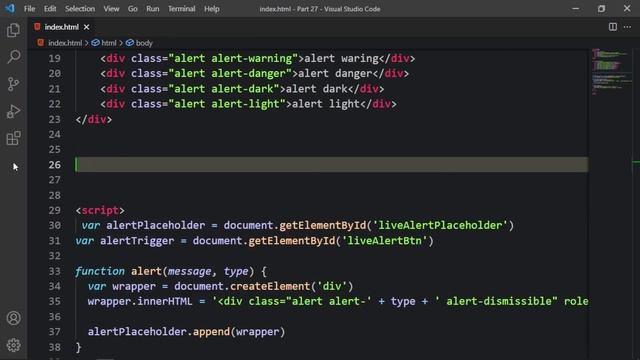Open the Source Control panel
The image size is (640, 360).
(x=13, y=84)
